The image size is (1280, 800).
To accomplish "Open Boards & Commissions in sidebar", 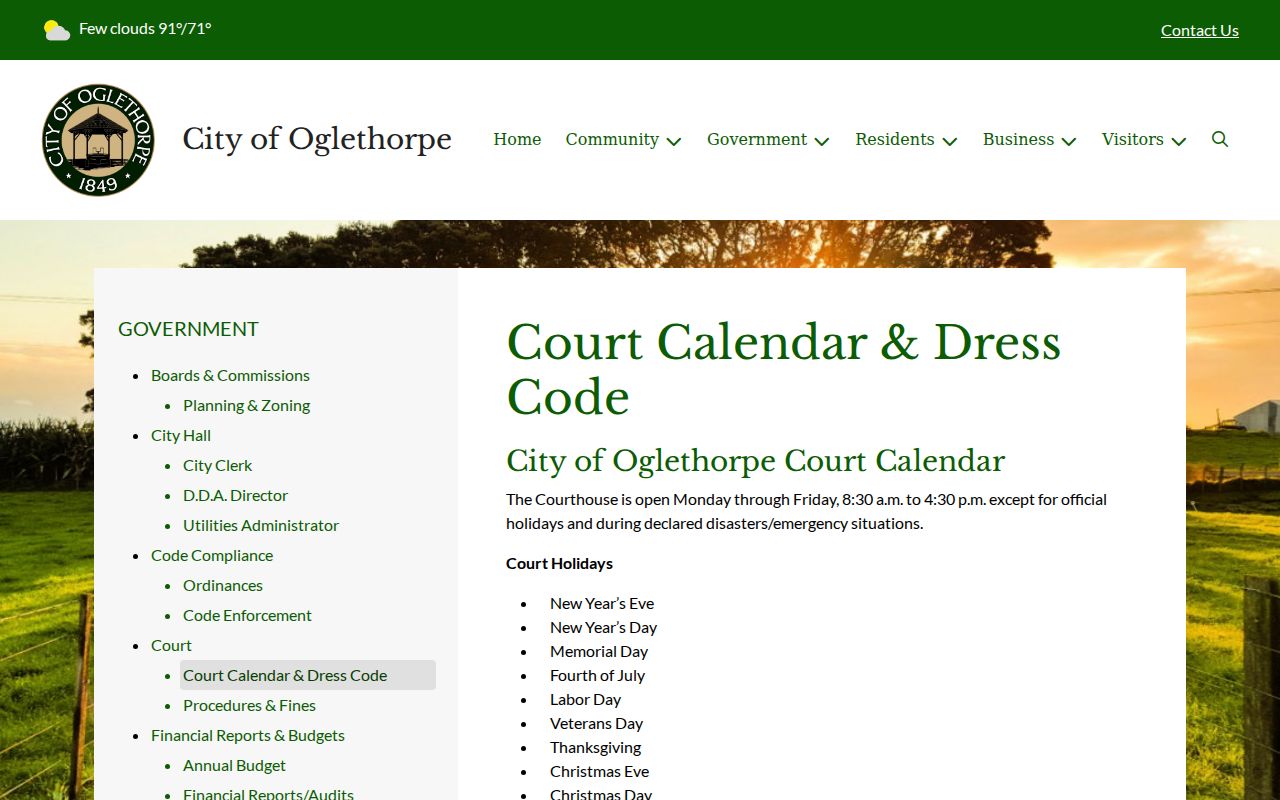I will point(230,375).
